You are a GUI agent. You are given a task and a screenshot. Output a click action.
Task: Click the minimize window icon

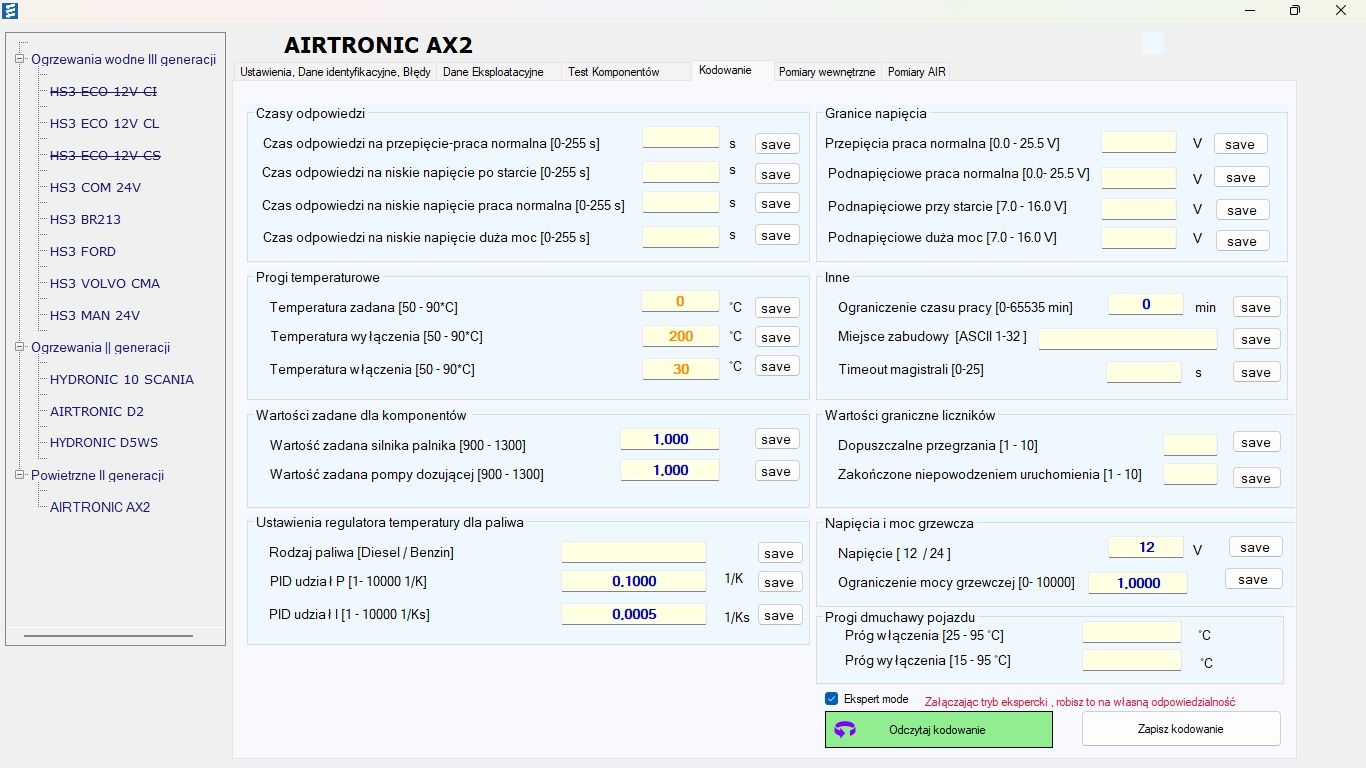(1250, 10)
